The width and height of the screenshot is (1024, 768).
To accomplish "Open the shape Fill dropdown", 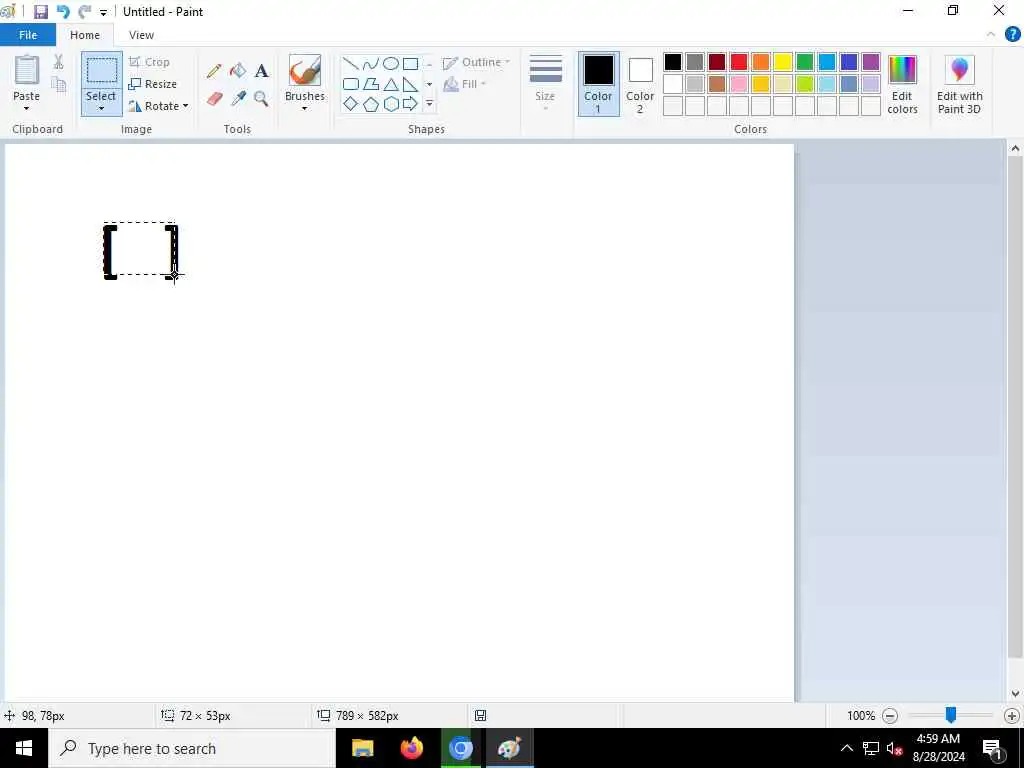I will tap(465, 84).
